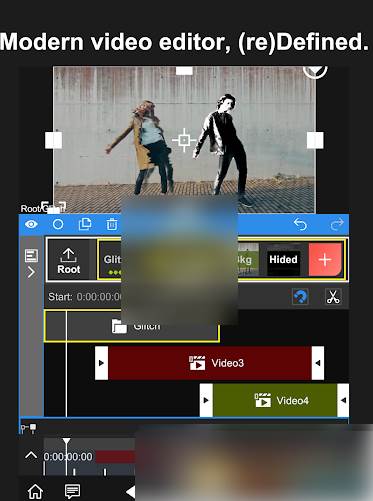Click the blue magnet snap icon
This screenshot has height=501, width=373.
[300, 296]
